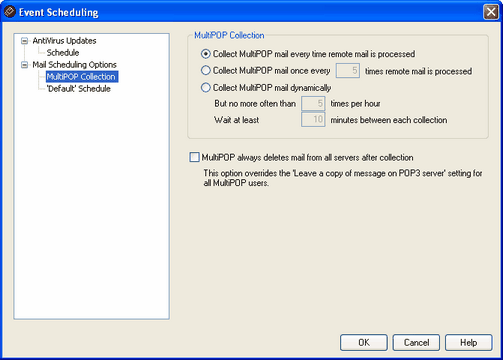Open the 'Default' Schedule tree item
Viewport: 503px width, 360px height.
point(79,89)
